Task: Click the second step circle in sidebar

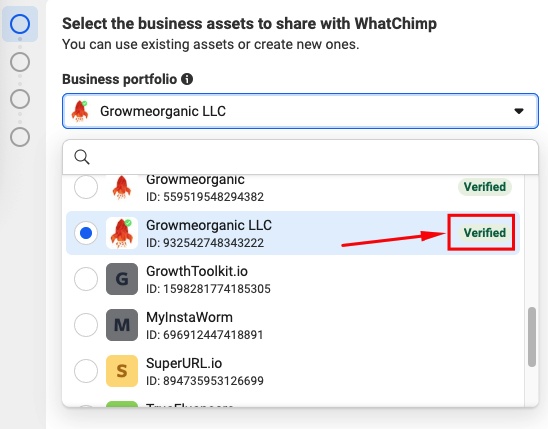Action: point(20,62)
